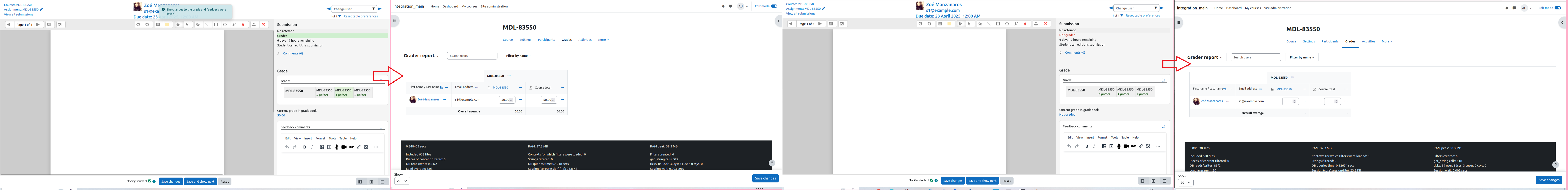Open the Settings tab in report with empty grades

coord(1309,42)
